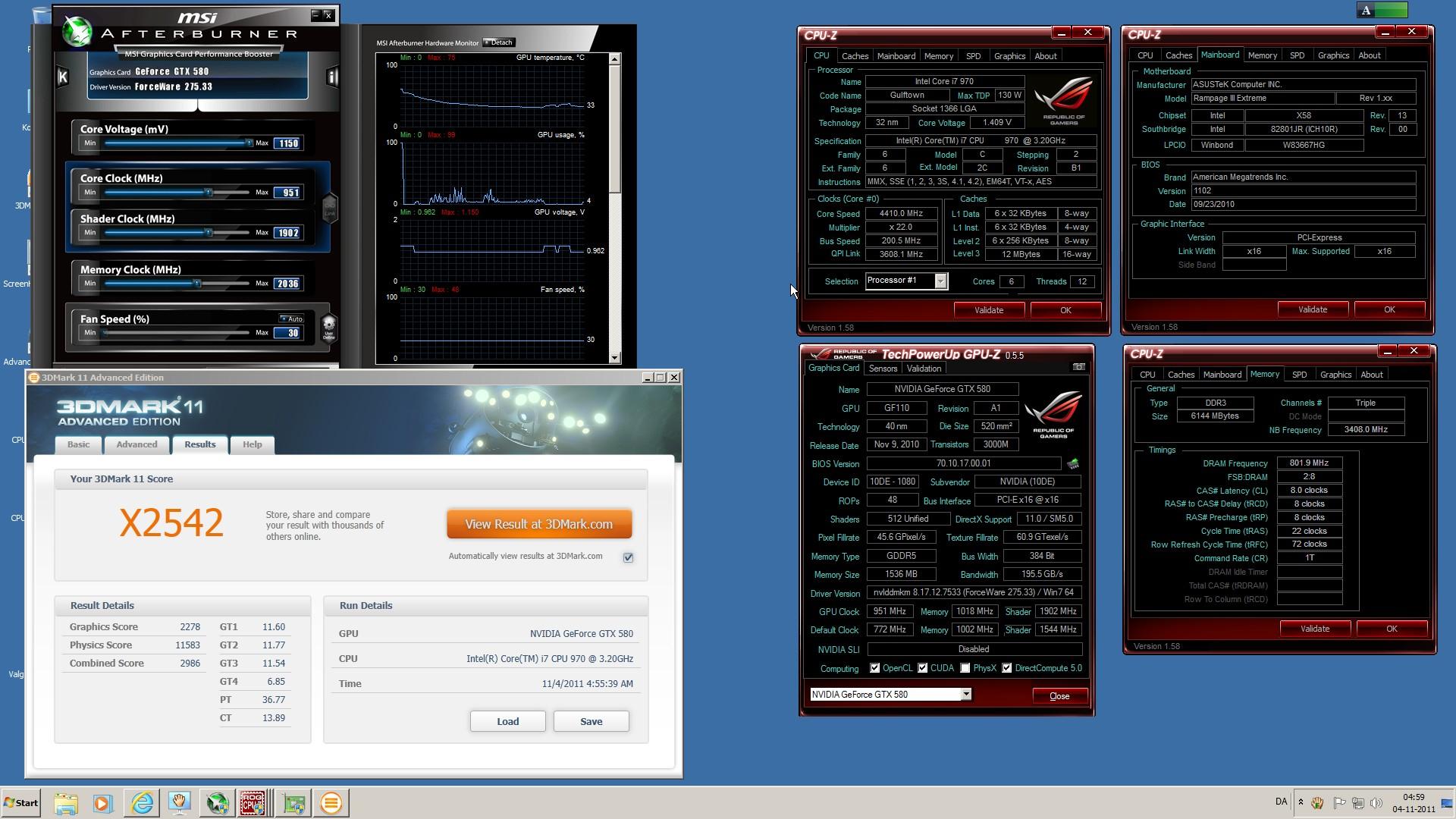Open Windows Media Player from taskbar
Image resolution: width=1456 pixels, height=819 pixels.
coord(103,803)
